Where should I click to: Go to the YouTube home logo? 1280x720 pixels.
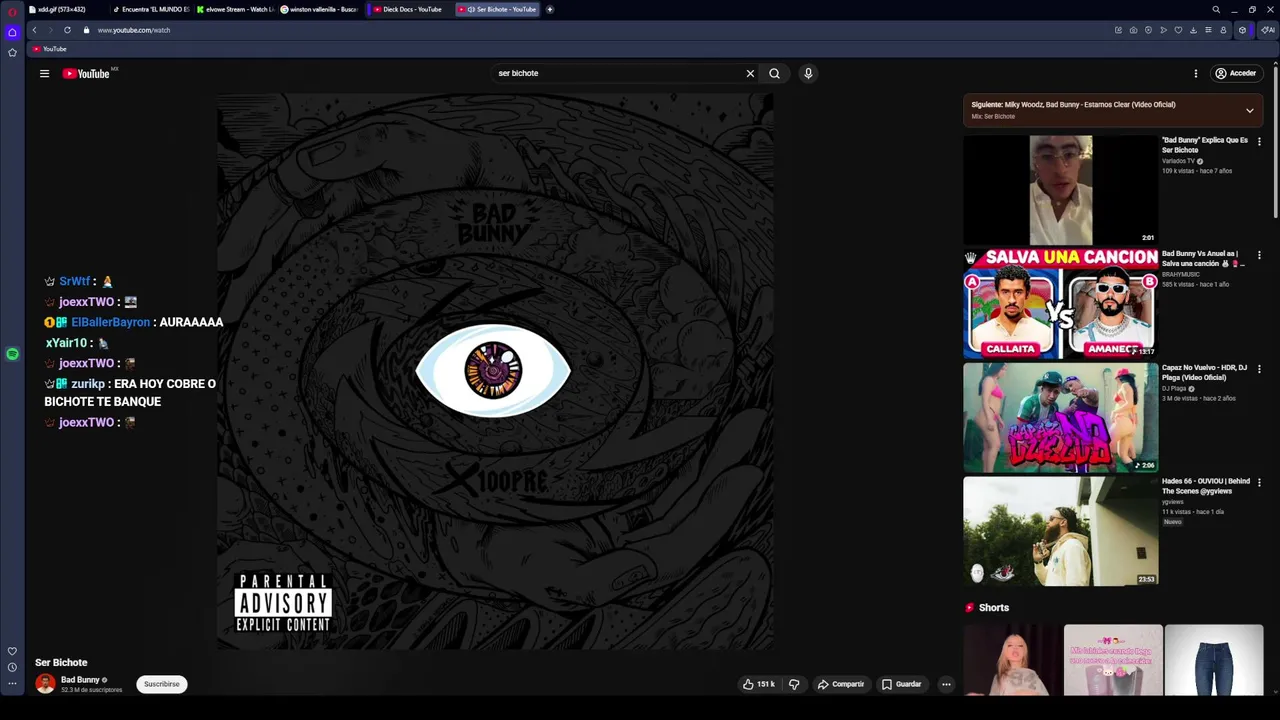86,73
